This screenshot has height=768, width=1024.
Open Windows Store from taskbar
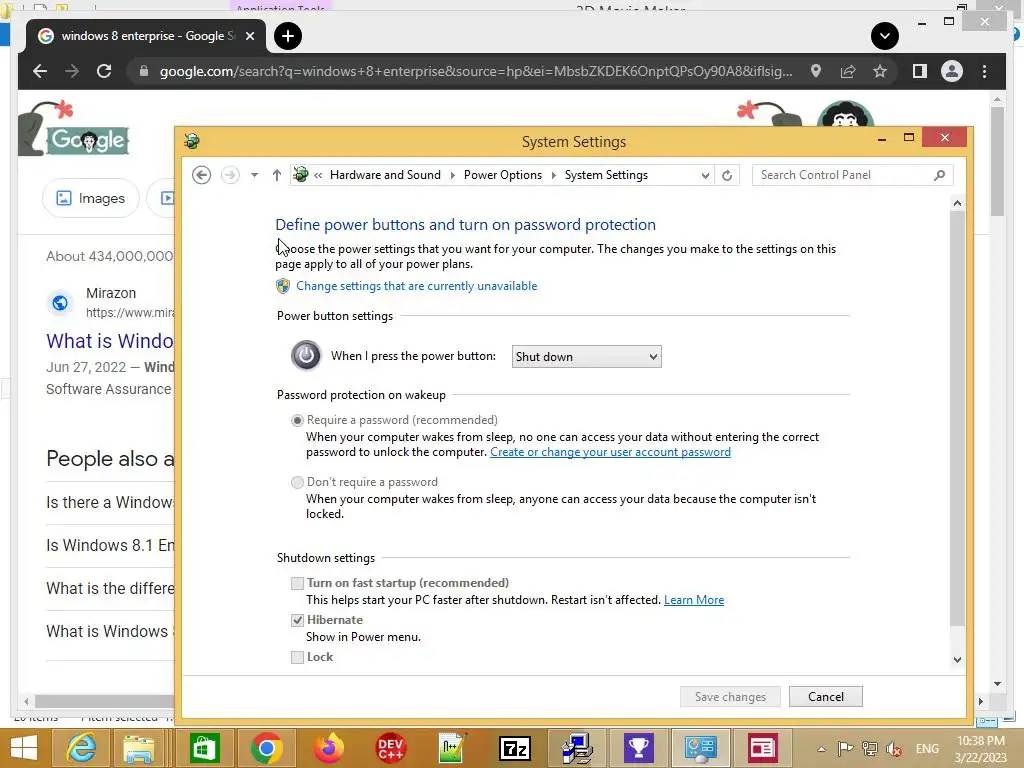[x=204, y=748]
